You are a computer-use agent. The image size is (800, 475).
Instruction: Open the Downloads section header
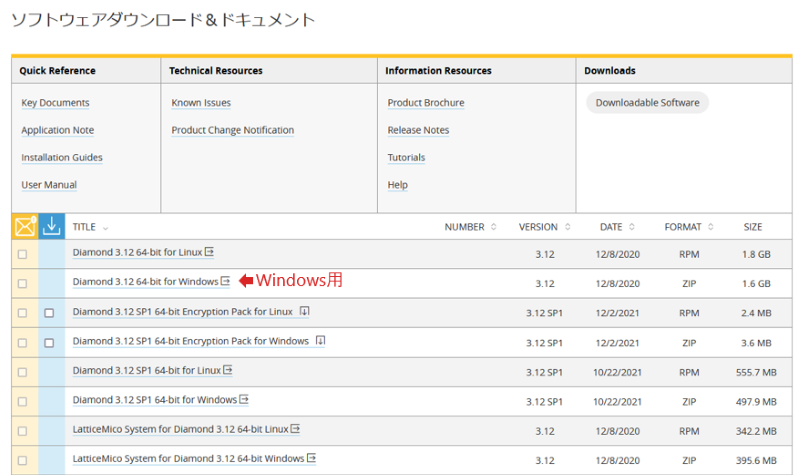click(610, 70)
